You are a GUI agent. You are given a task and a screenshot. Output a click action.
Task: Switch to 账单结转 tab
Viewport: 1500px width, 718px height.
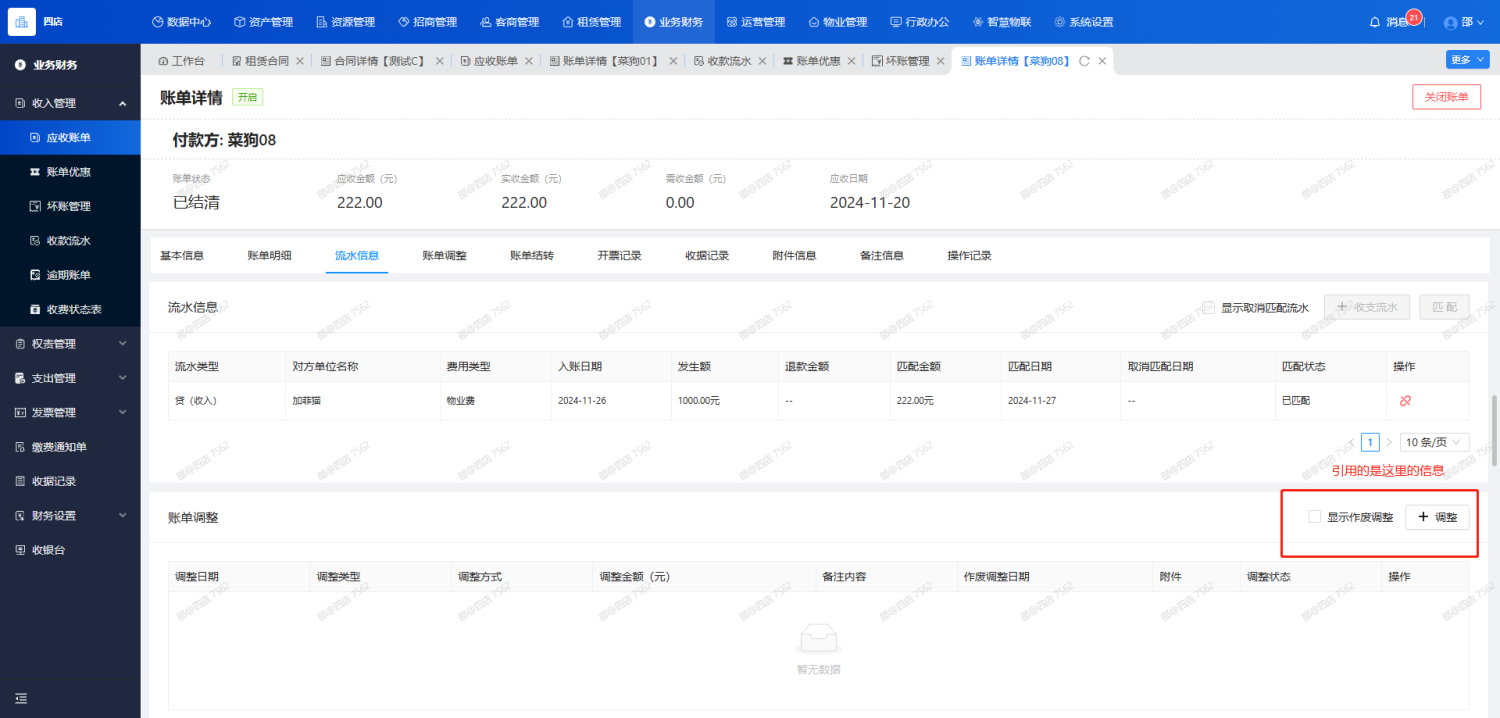532,256
